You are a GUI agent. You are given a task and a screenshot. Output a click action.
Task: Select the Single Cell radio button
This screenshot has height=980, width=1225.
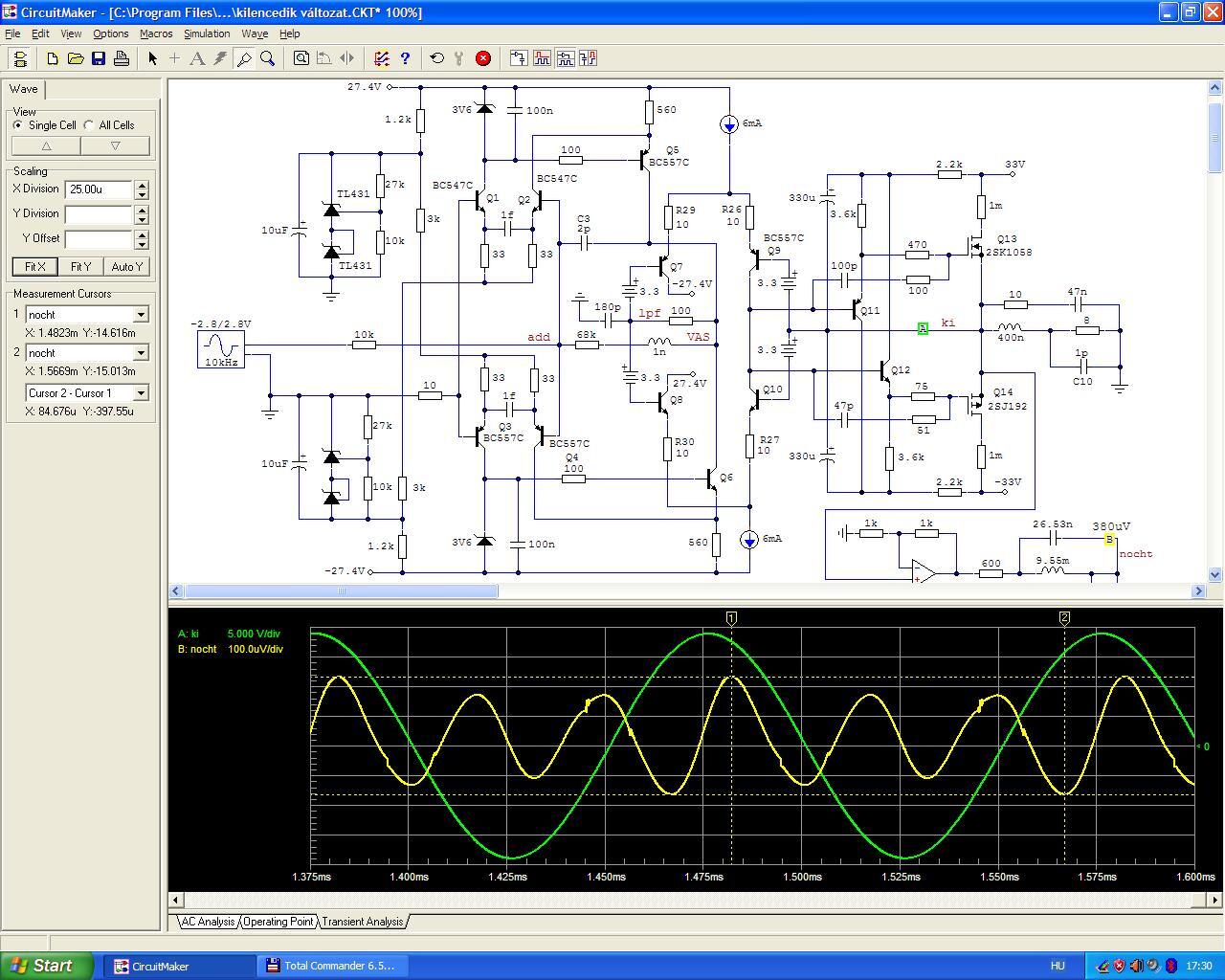(x=18, y=125)
